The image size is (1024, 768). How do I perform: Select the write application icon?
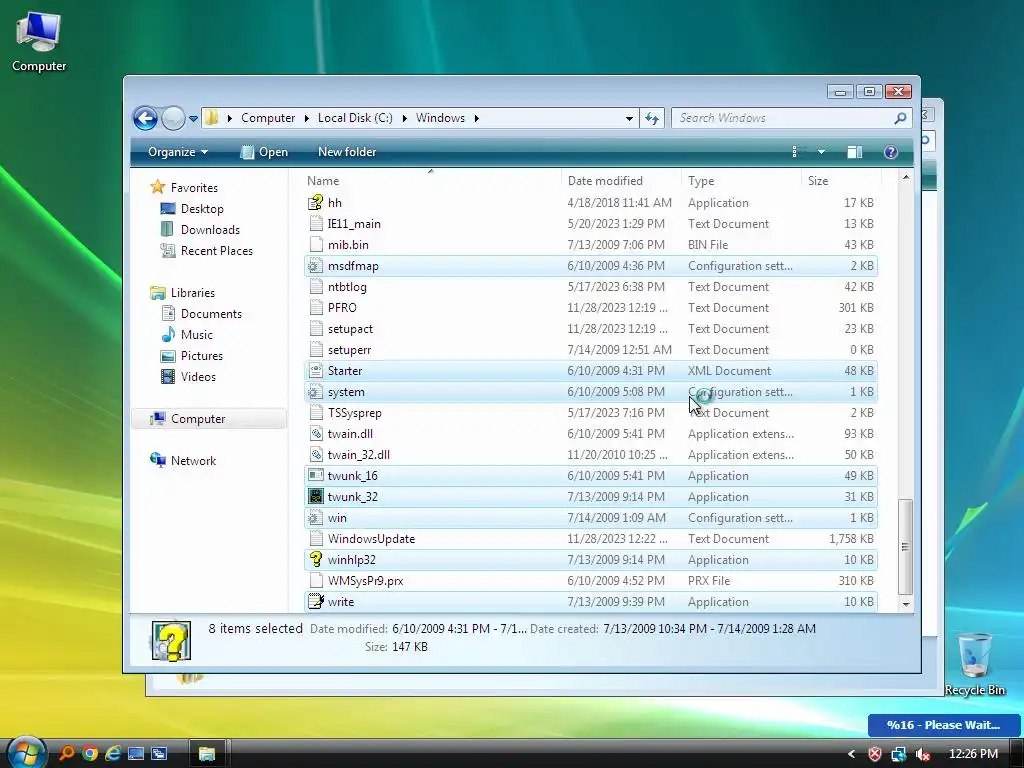[x=315, y=601]
